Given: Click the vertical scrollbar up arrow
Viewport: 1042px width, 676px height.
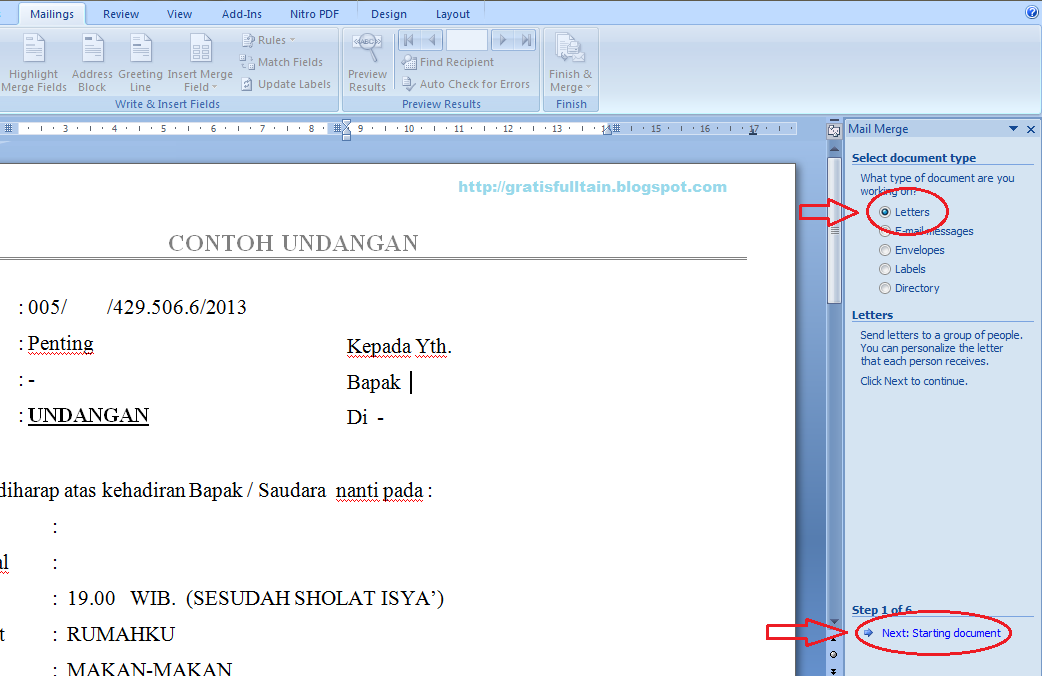Looking at the screenshot, I should [834, 150].
